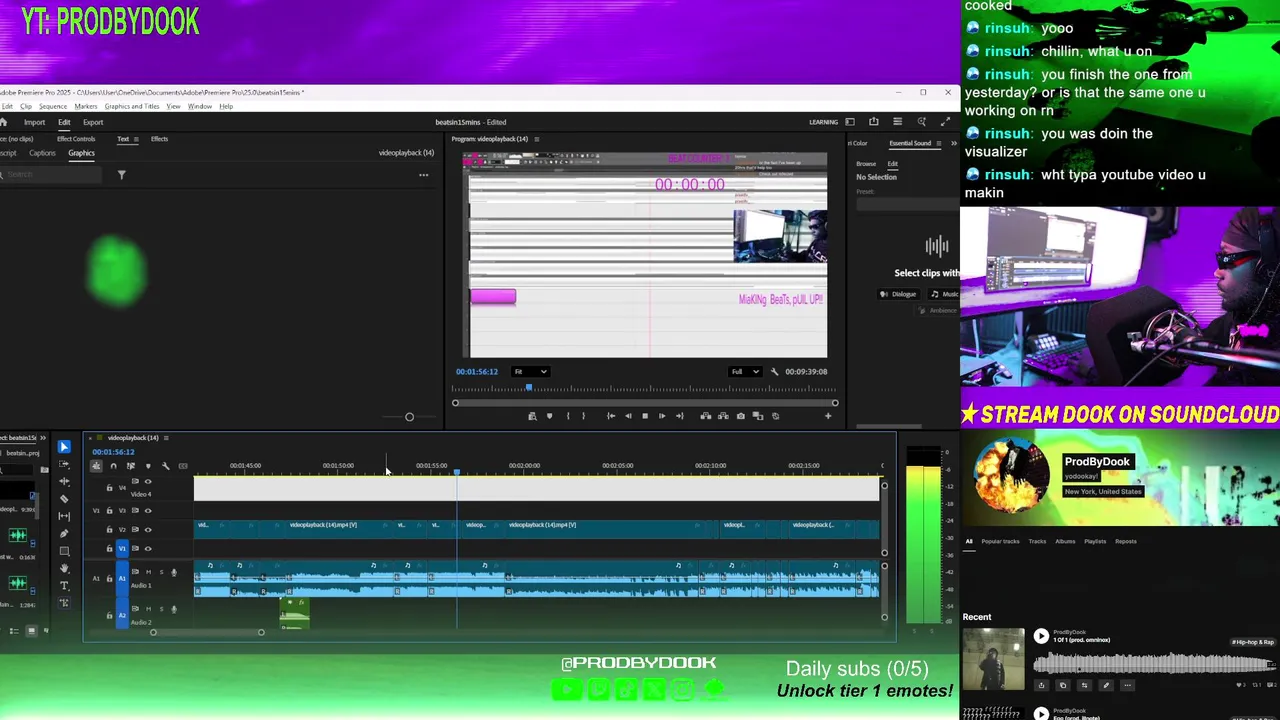Select the Selection tool arrow
The height and width of the screenshot is (720, 1280).
tap(64, 447)
